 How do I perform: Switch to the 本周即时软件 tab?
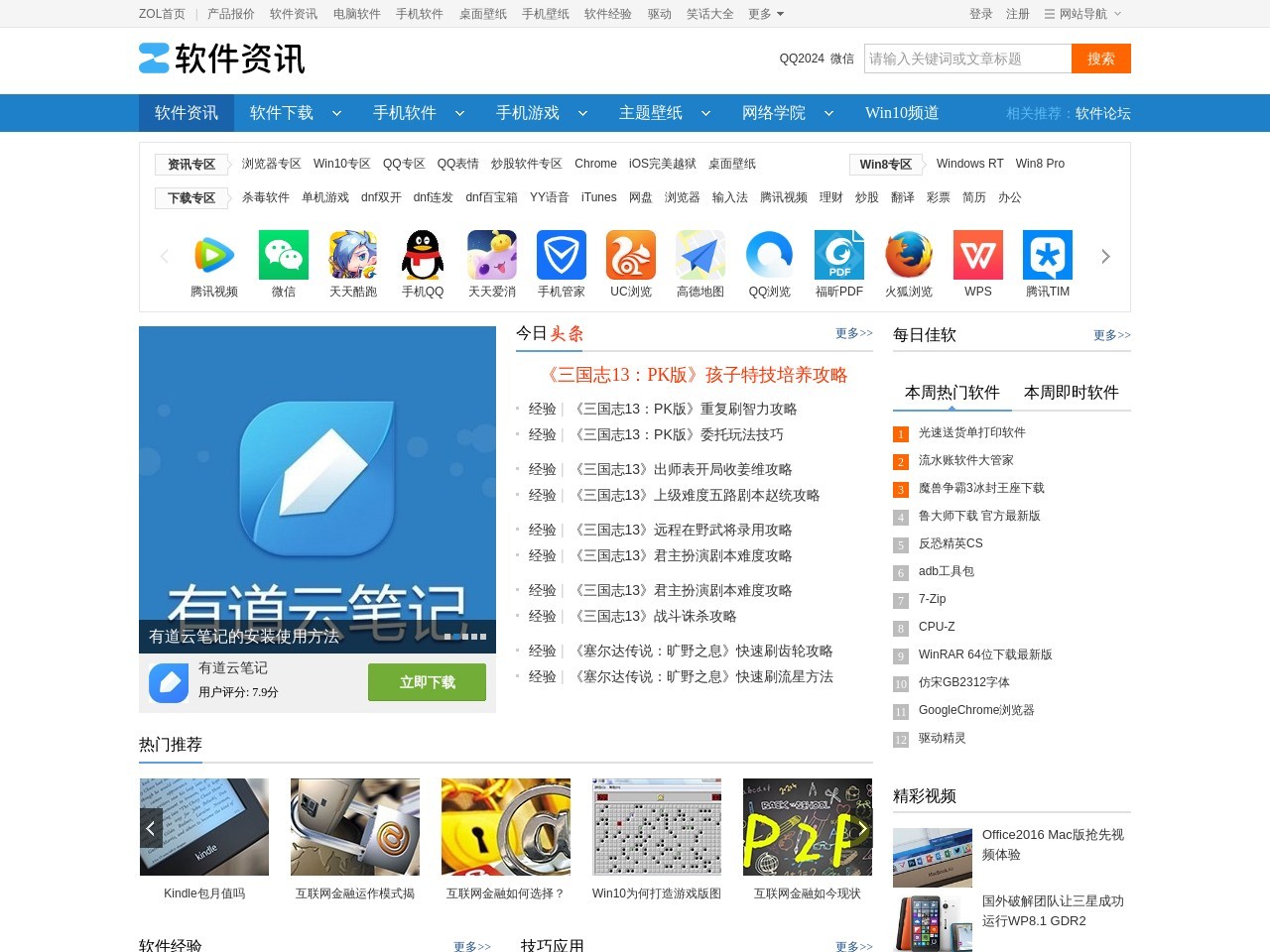[1071, 392]
